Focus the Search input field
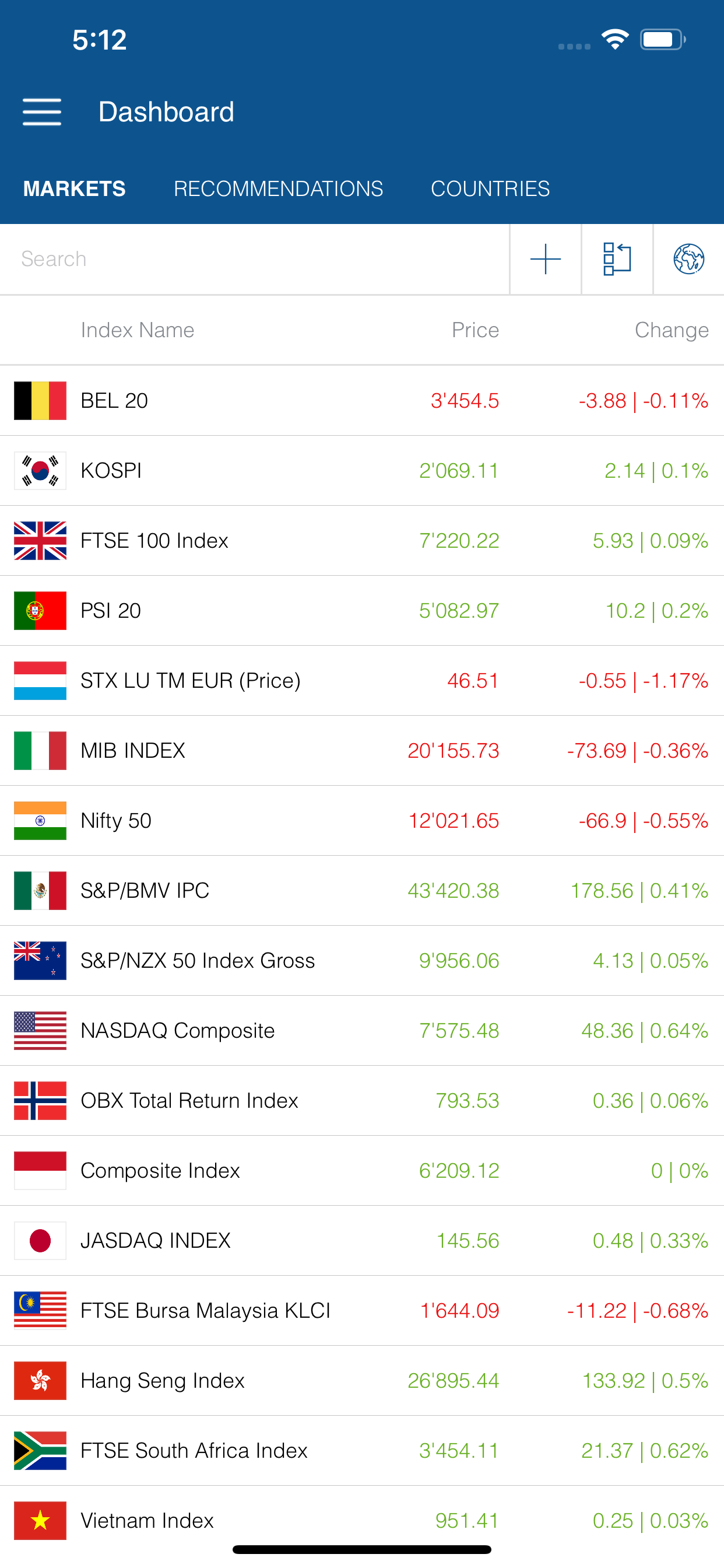Image resolution: width=724 pixels, height=1568 pixels. pos(254,260)
